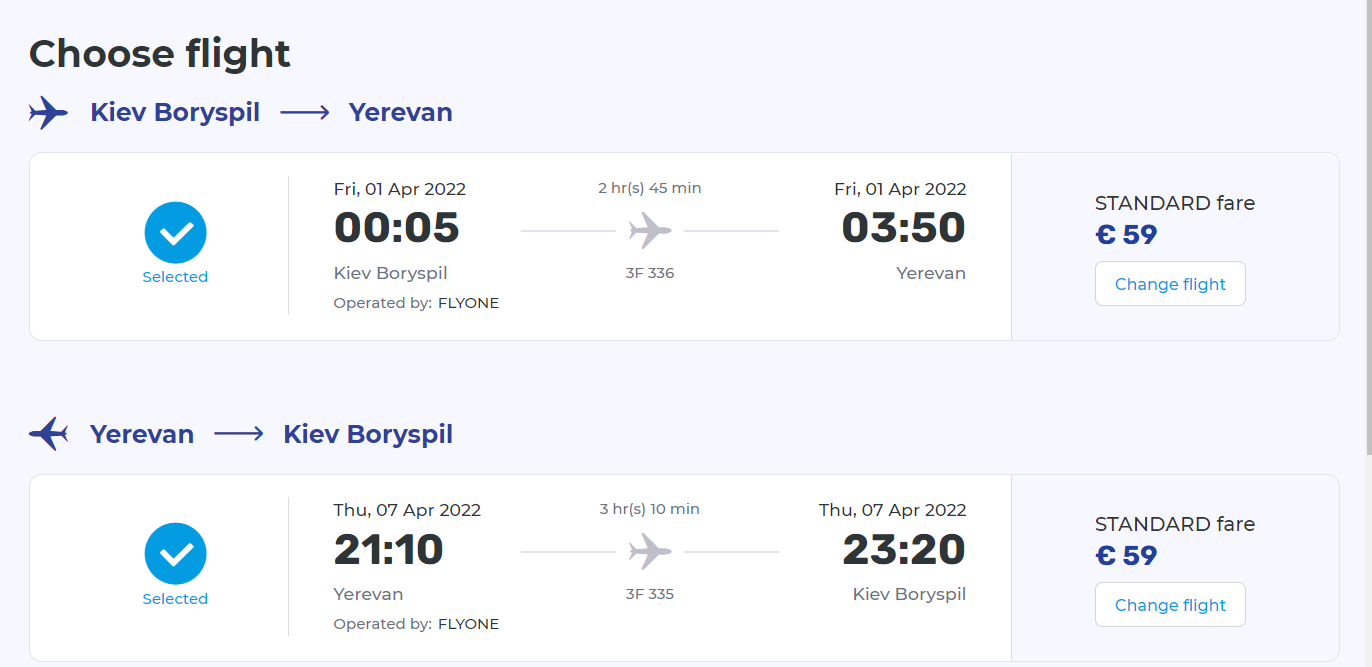Viewport: 1372px width, 667px height.
Task: Click flight number 3F 336
Action: (x=650, y=273)
